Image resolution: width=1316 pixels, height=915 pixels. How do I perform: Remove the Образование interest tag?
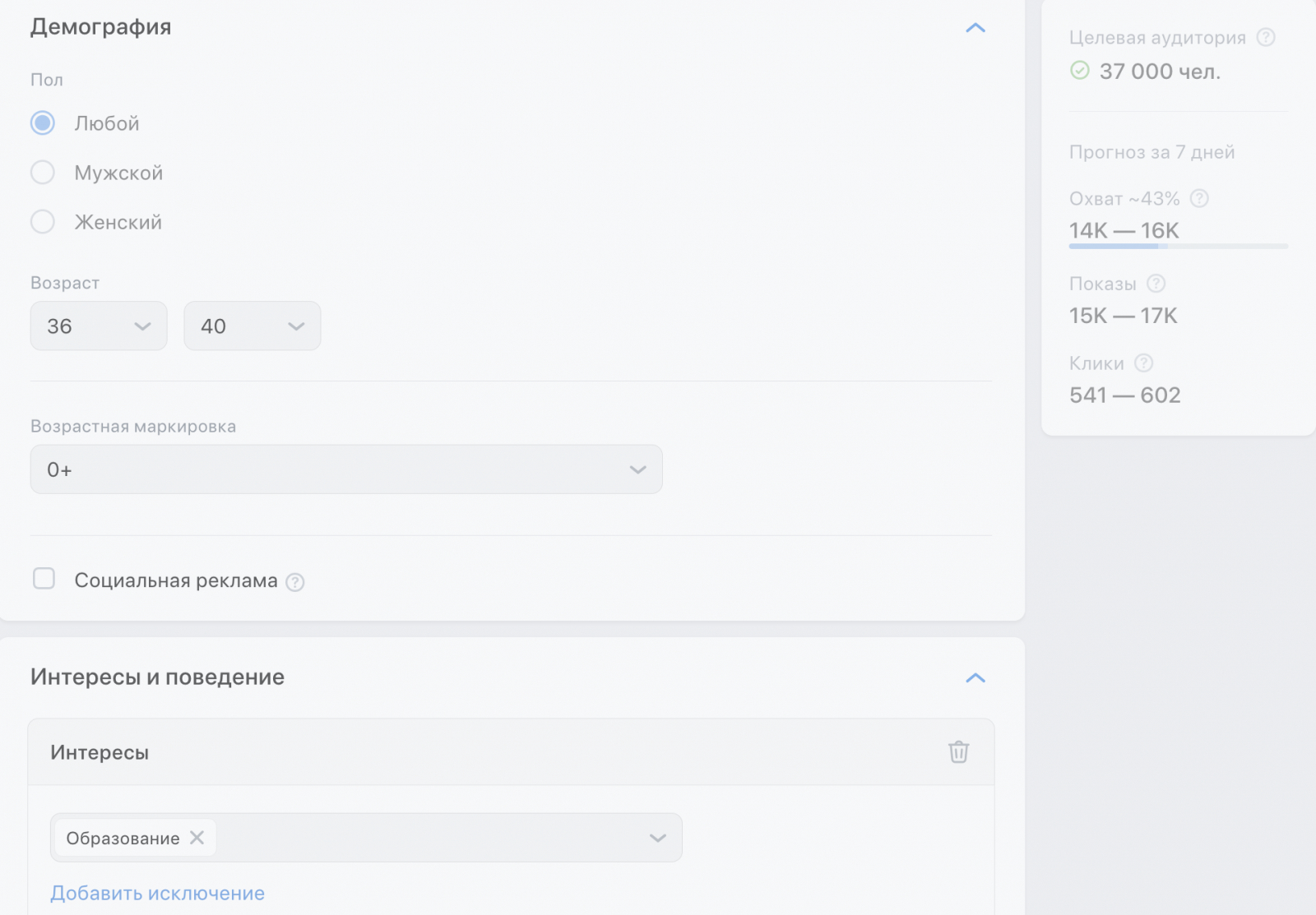[x=197, y=838]
